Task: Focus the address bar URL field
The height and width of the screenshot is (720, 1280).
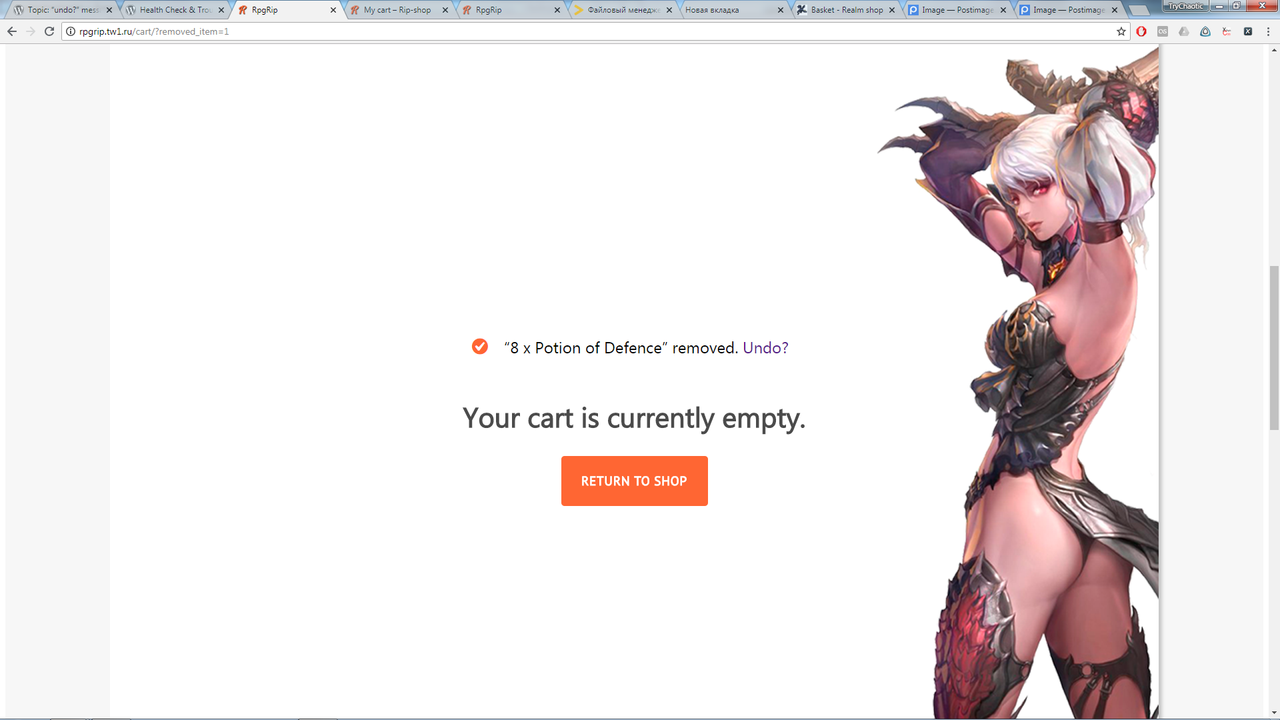Action: (x=594, y=31)
